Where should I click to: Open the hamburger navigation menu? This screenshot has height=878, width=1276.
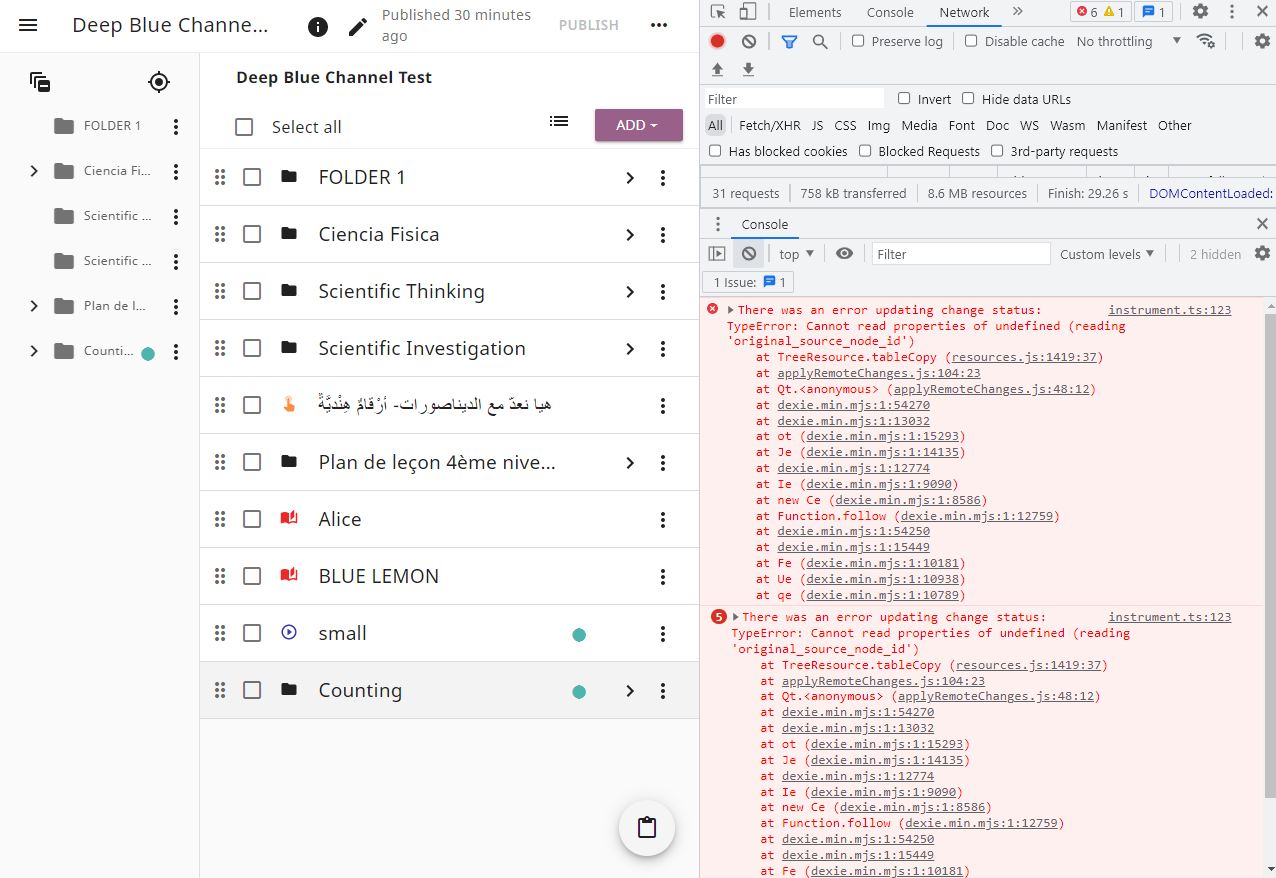(x=28, y=25)
